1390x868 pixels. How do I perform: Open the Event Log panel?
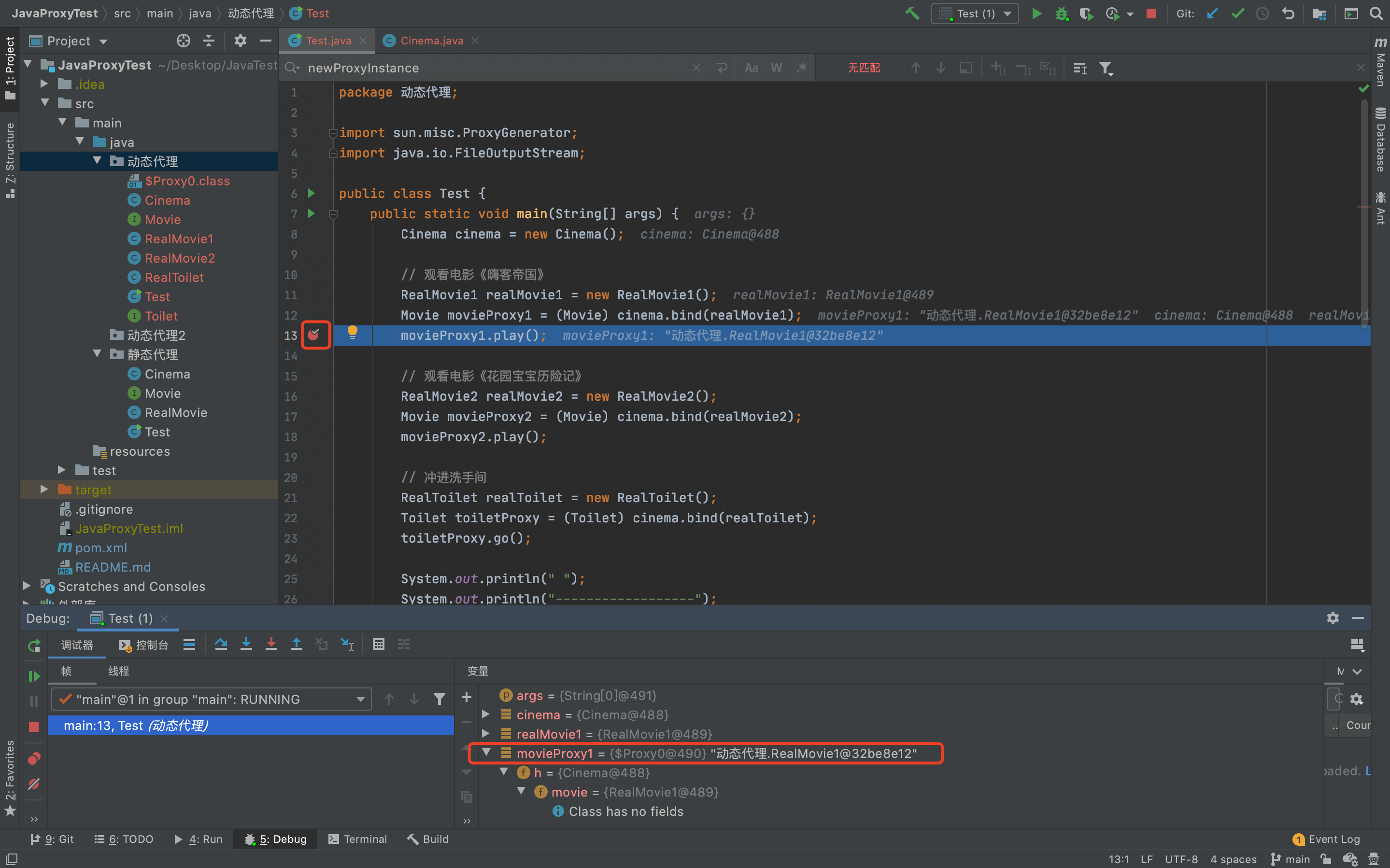point(1326,839)
